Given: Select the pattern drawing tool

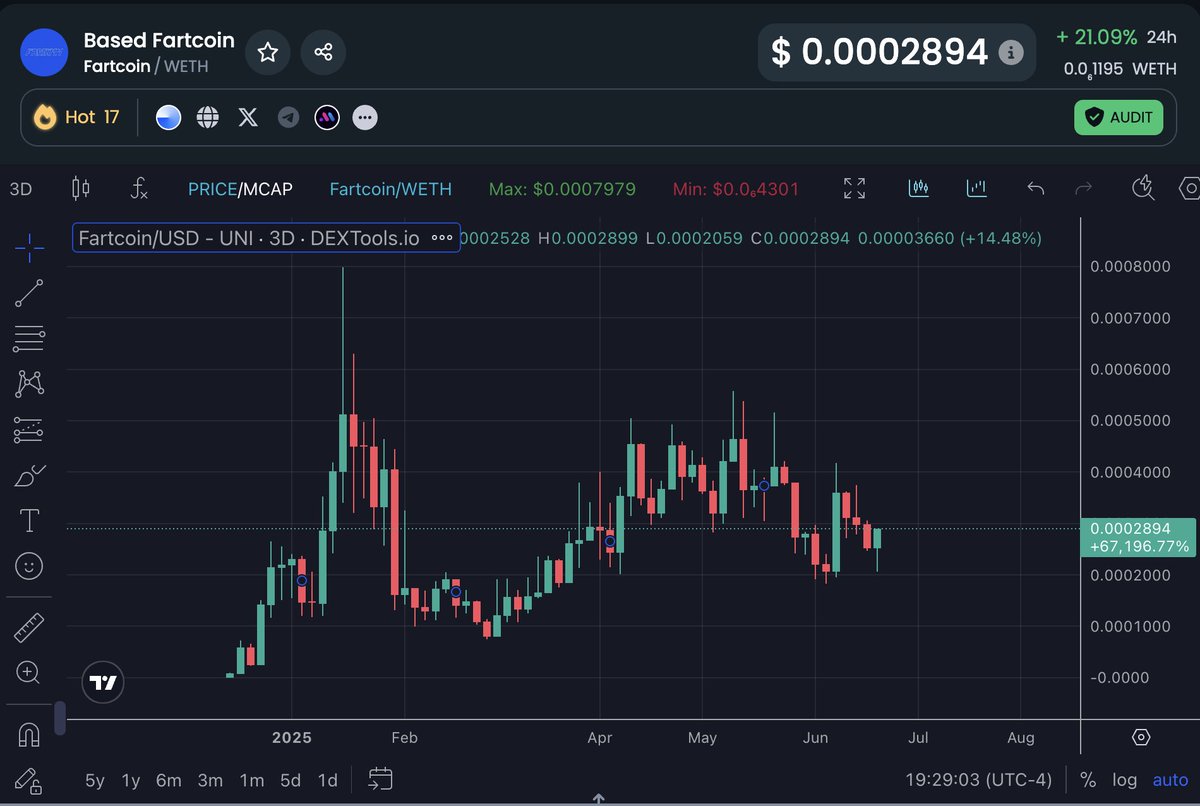Looking at the screenshot, I should point(29,384).
